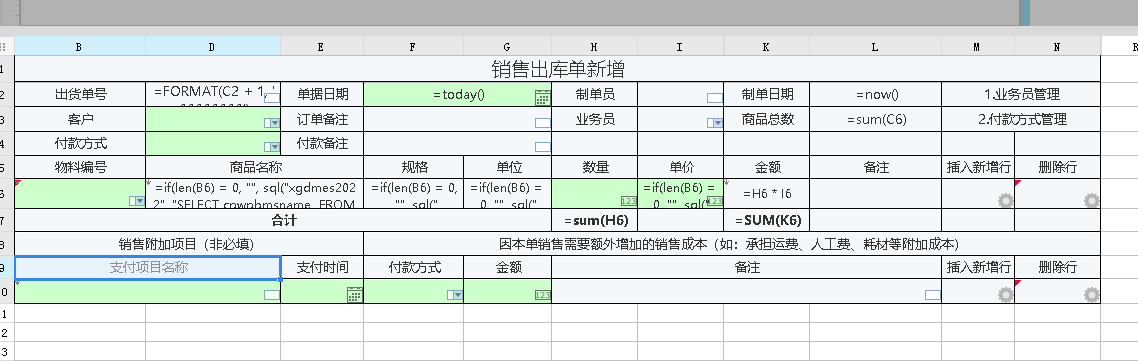Open the 物料编号 dropdown in row 6
This screenshot has height=361, width=1138.
(137, 201)
